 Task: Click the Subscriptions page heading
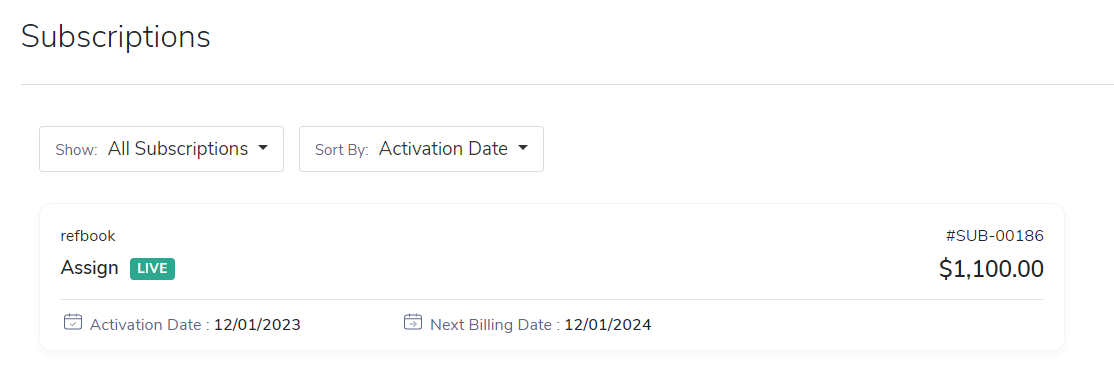(116, 37)
